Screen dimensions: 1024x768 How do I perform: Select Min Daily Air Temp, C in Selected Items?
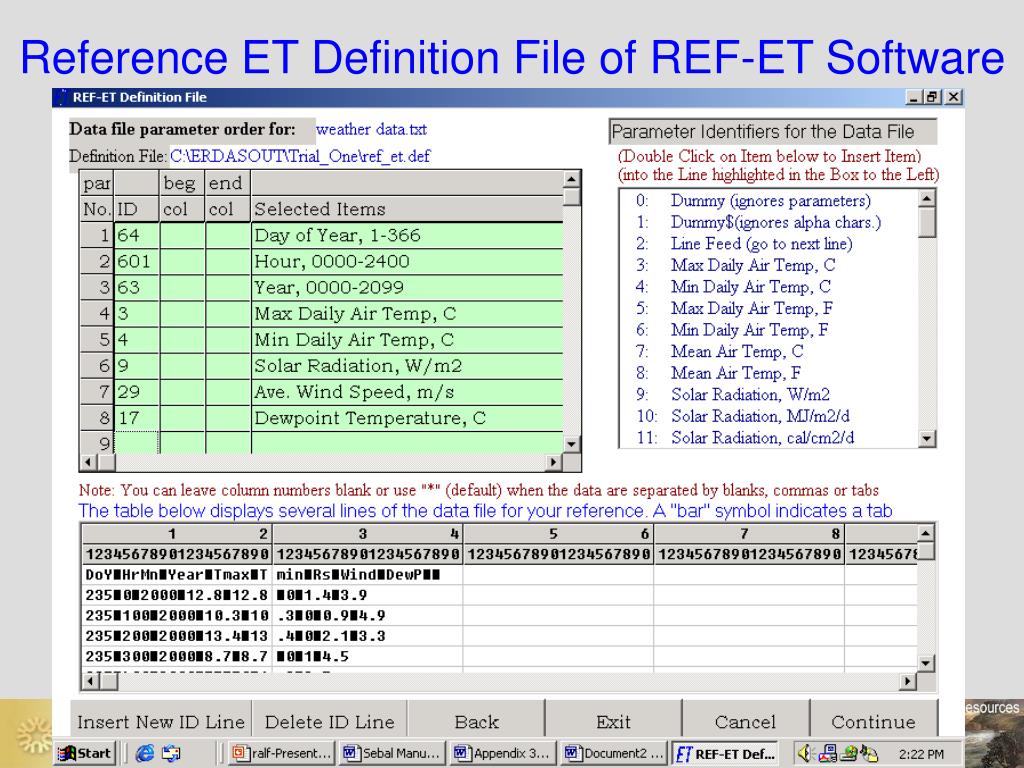[407, 340]
